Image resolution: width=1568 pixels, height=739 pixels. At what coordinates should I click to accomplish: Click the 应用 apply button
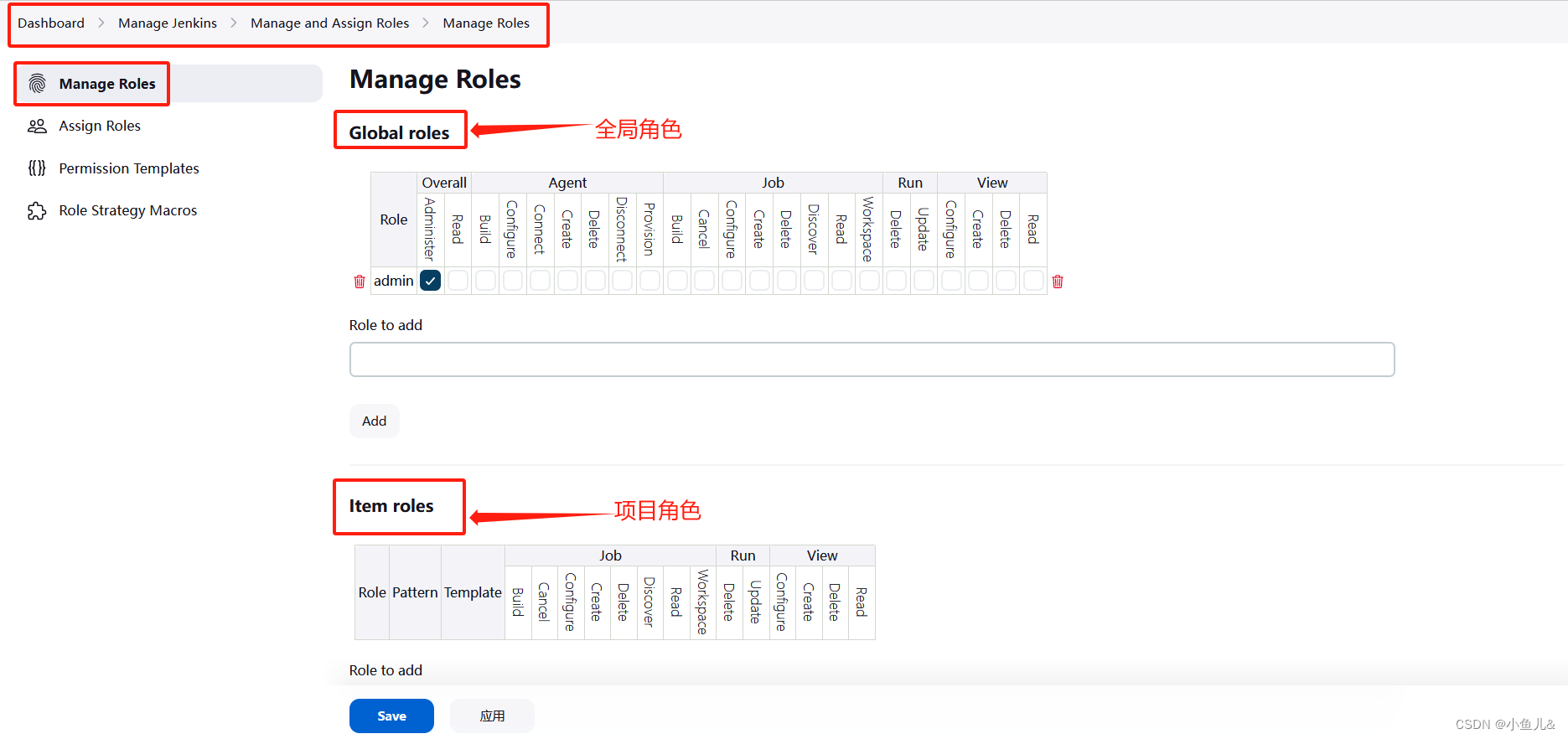[x=492, y=716]
